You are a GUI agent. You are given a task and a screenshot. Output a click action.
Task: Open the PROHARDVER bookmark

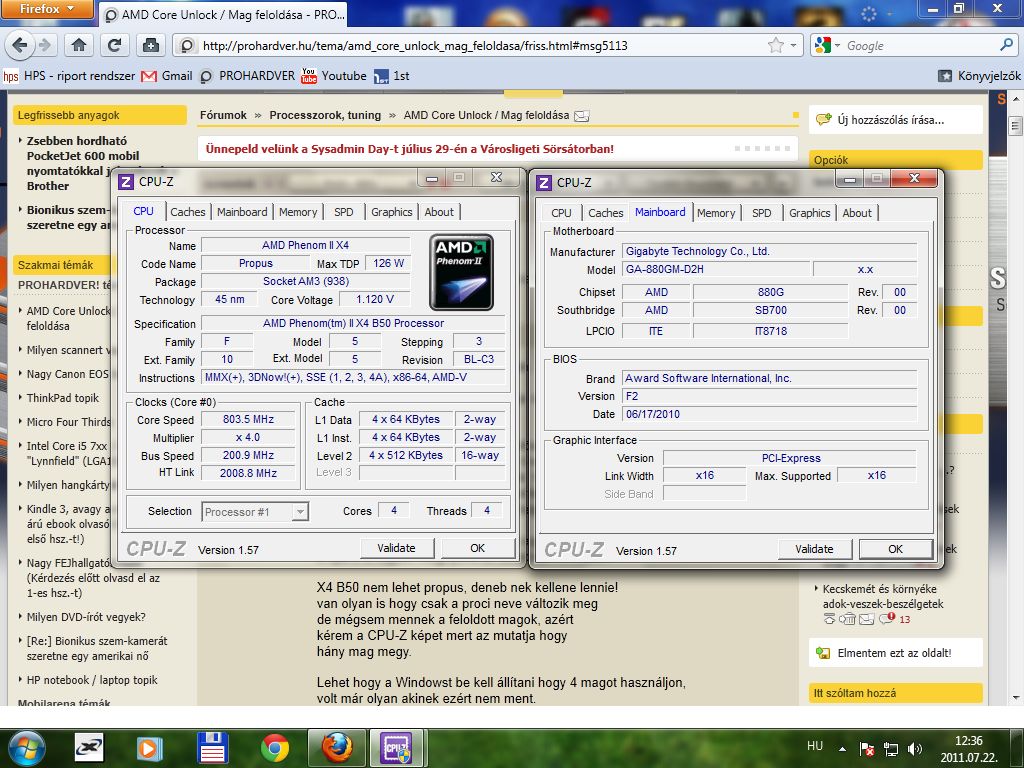click(248, 76)
